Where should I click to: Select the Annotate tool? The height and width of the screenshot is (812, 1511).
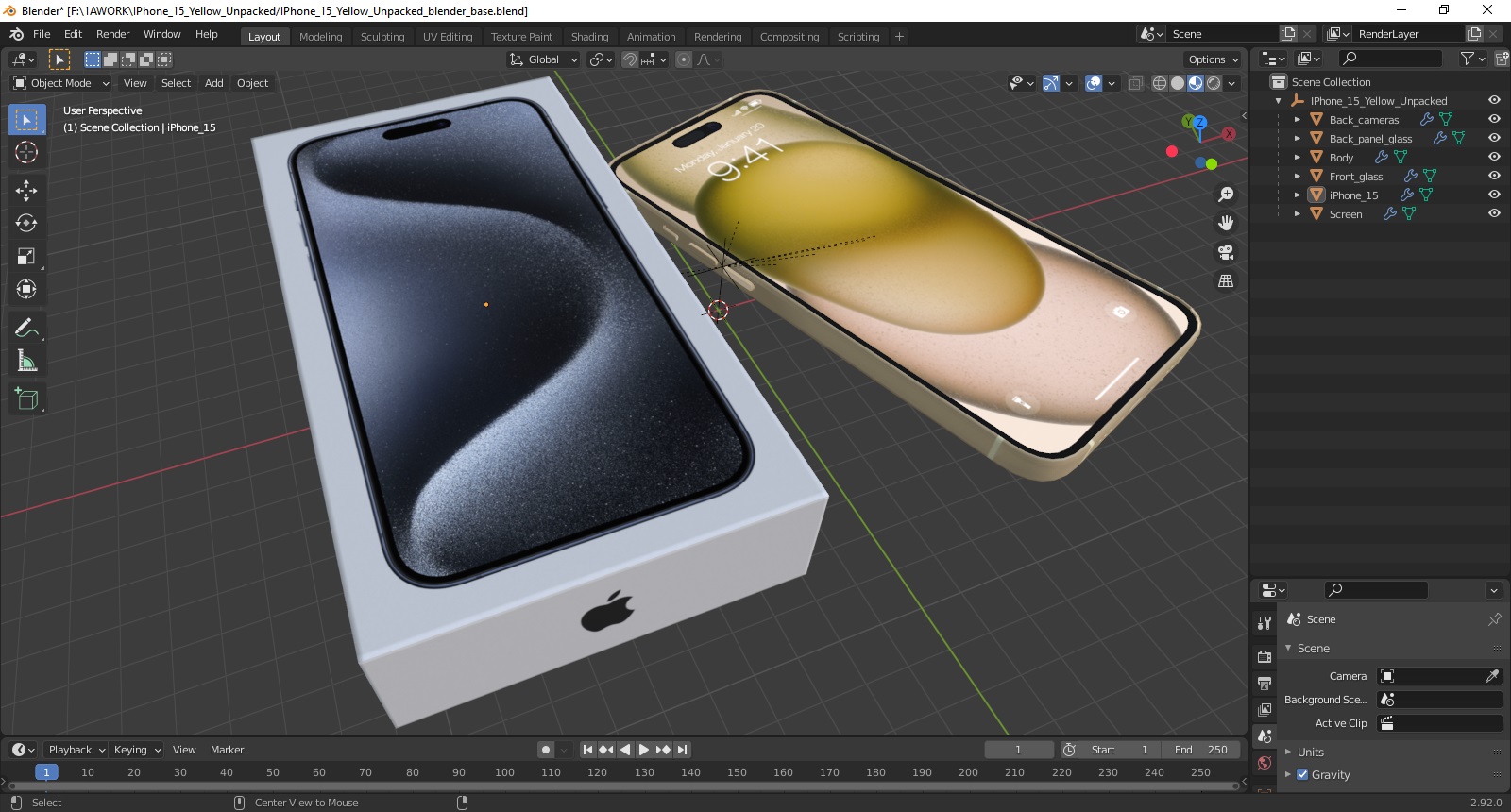[x=26, y=328]
